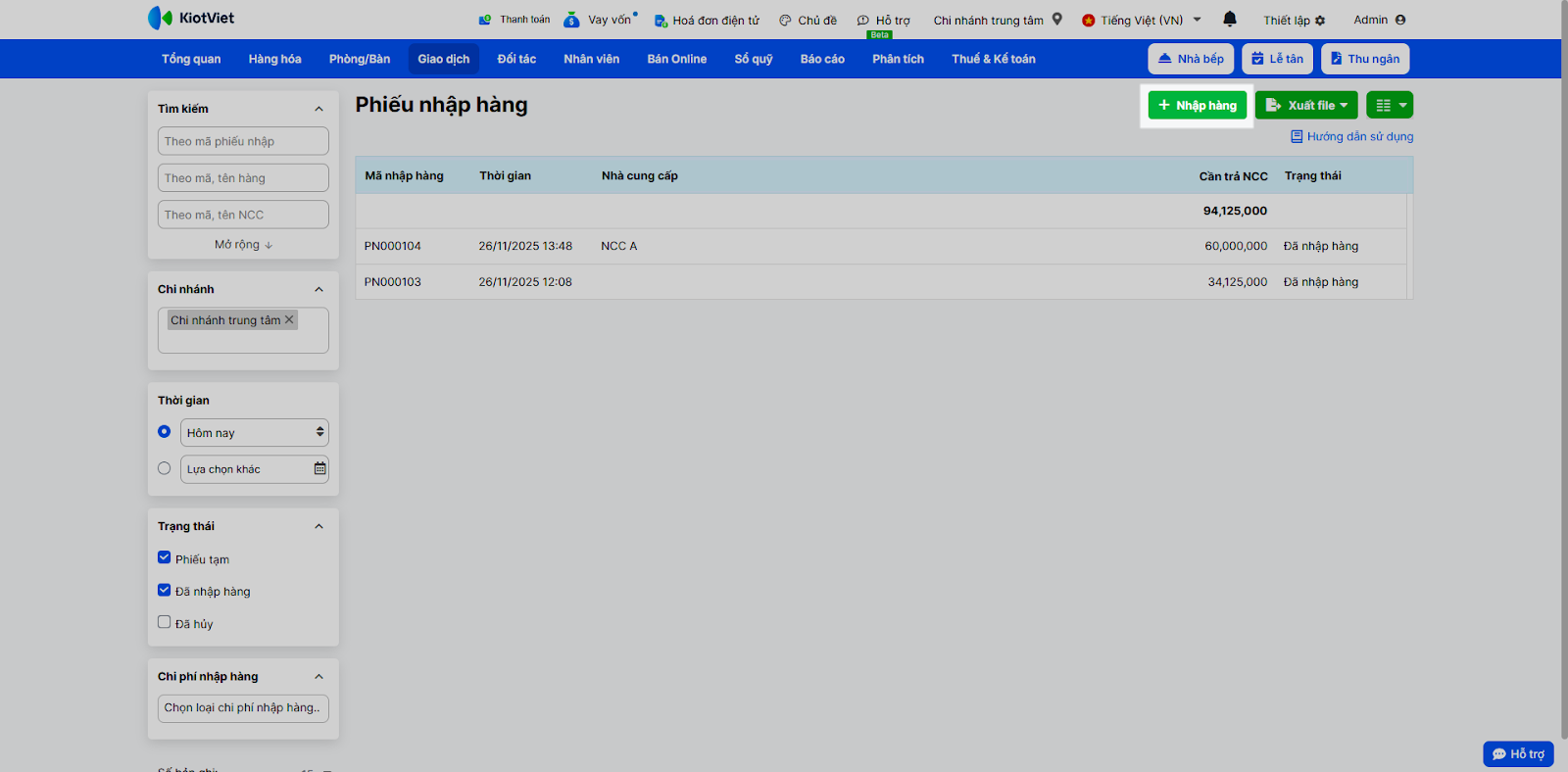Viewport: 1568px width, 772px height.
Task: Open the Hỗ trợ chat icon in header
Action: coord(863,21)
